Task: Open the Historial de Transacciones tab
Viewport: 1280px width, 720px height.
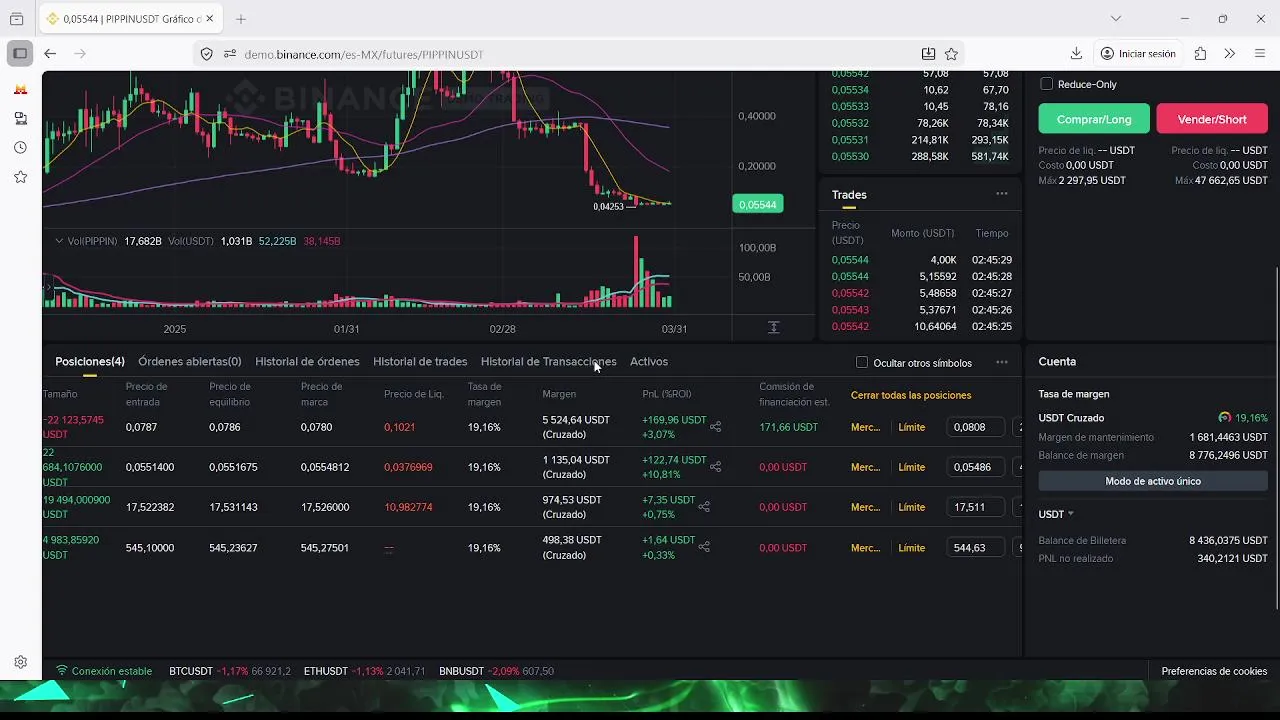Action: (548, 361)
